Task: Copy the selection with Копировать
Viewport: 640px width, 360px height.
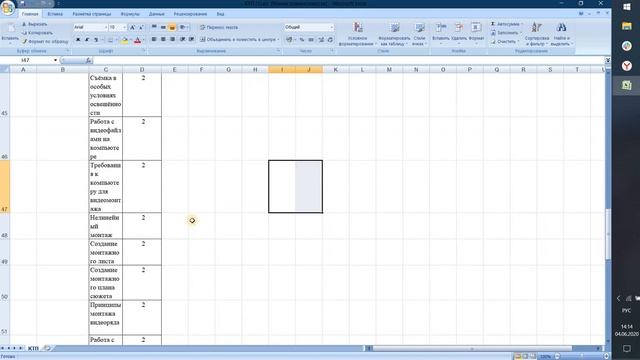Action: (x=37, y=33)
